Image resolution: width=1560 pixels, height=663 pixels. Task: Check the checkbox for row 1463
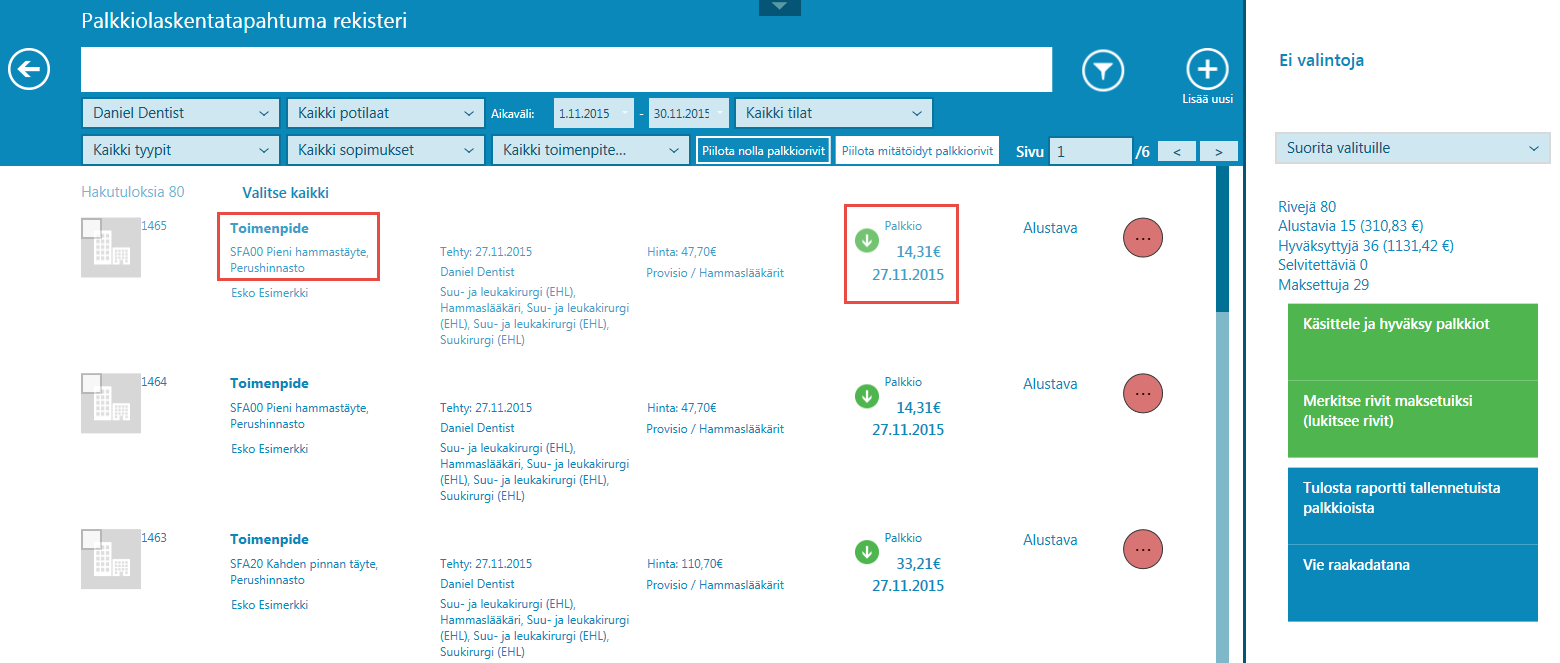[x=90, y=539]
